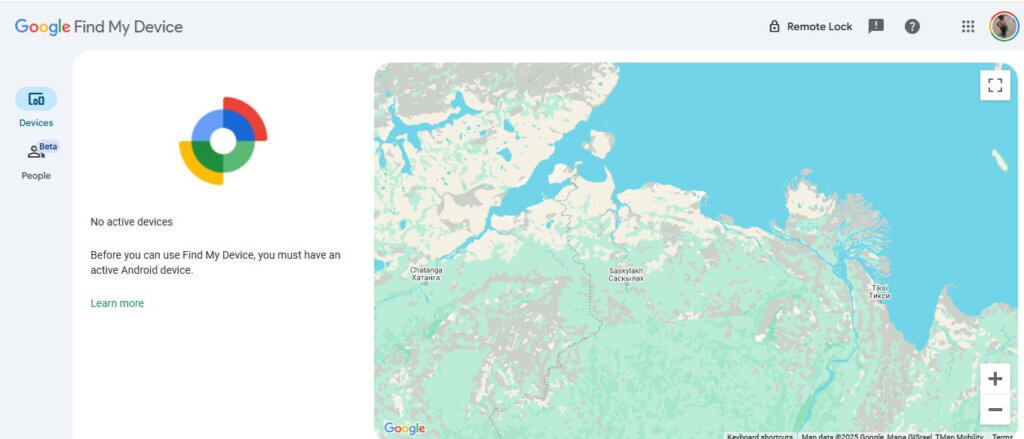Click the Saskylakh label on the map
This screenshot has width=1024, height=439.
[x=626, y=274]
